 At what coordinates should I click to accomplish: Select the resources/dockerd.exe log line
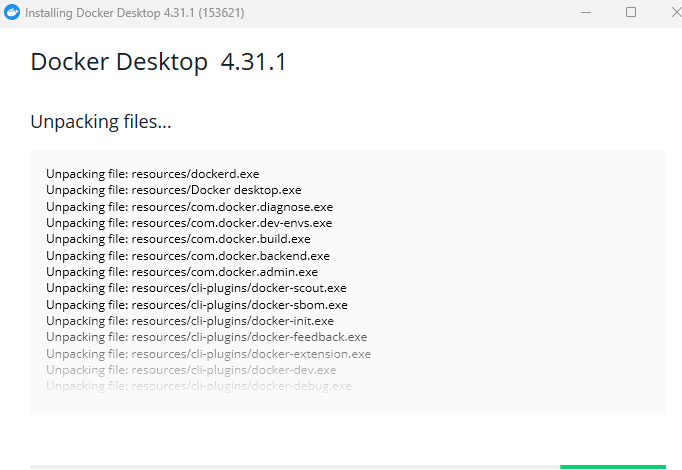pos(153,174)
